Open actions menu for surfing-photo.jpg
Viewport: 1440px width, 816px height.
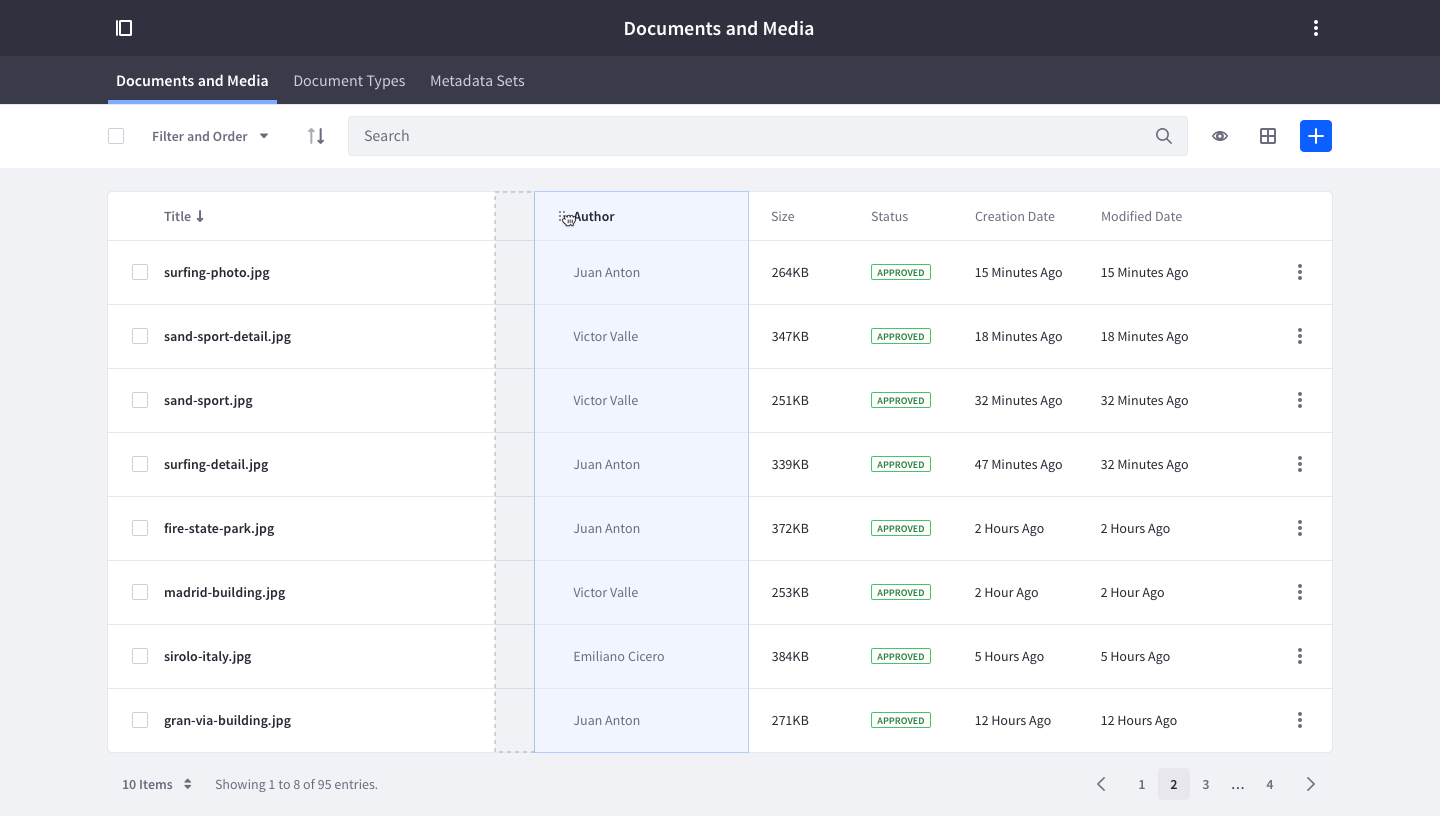tap(1300, 272)
